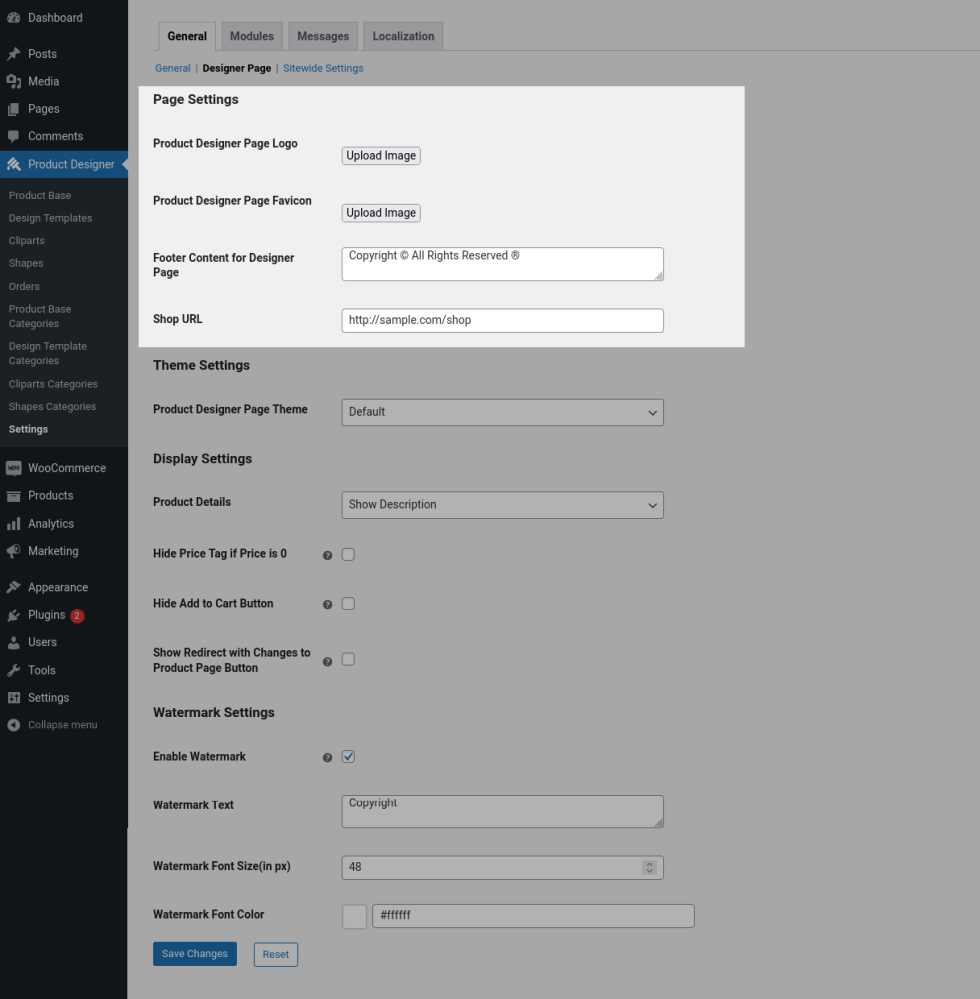Click help icon beside Enable Watermark
This screenshot has height=999, width=980.
[327, 758]
